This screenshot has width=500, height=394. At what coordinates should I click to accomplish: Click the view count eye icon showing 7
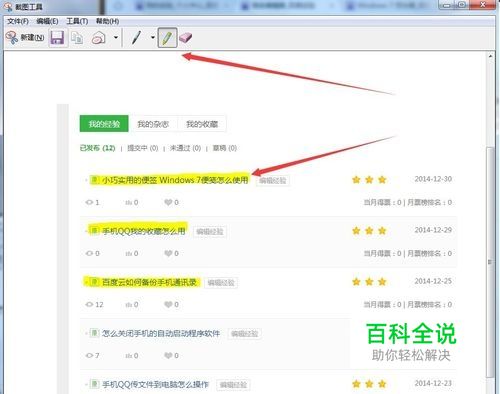pyautogui.click(x=89, y=355)
